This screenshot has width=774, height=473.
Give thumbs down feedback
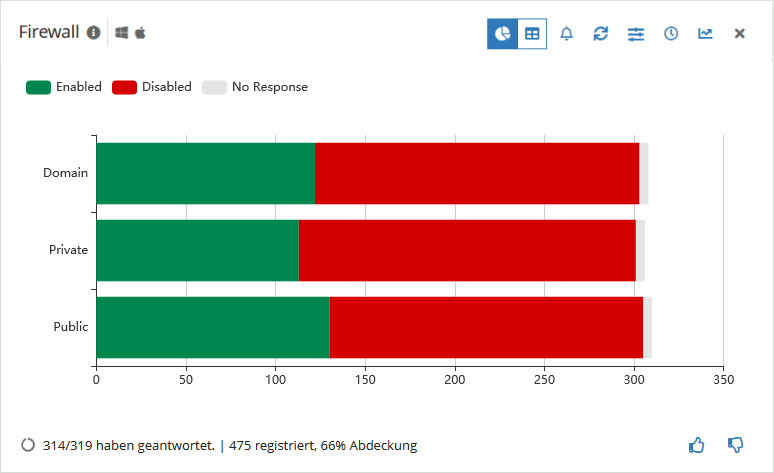[x=735, y=445]
